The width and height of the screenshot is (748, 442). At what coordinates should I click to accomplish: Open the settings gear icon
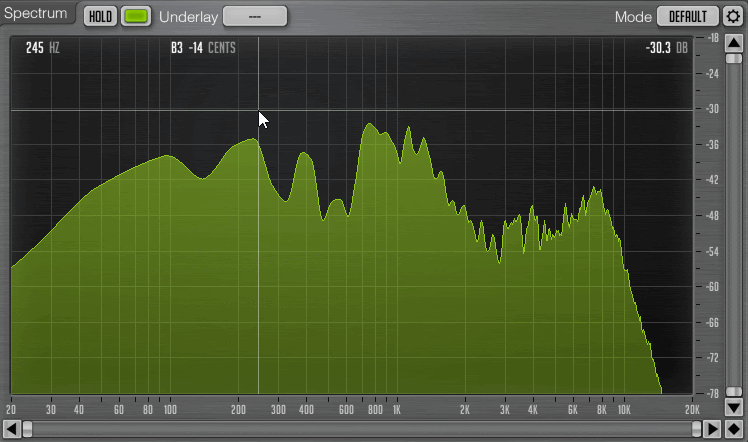pyautogui.click(x=733, y=16)
